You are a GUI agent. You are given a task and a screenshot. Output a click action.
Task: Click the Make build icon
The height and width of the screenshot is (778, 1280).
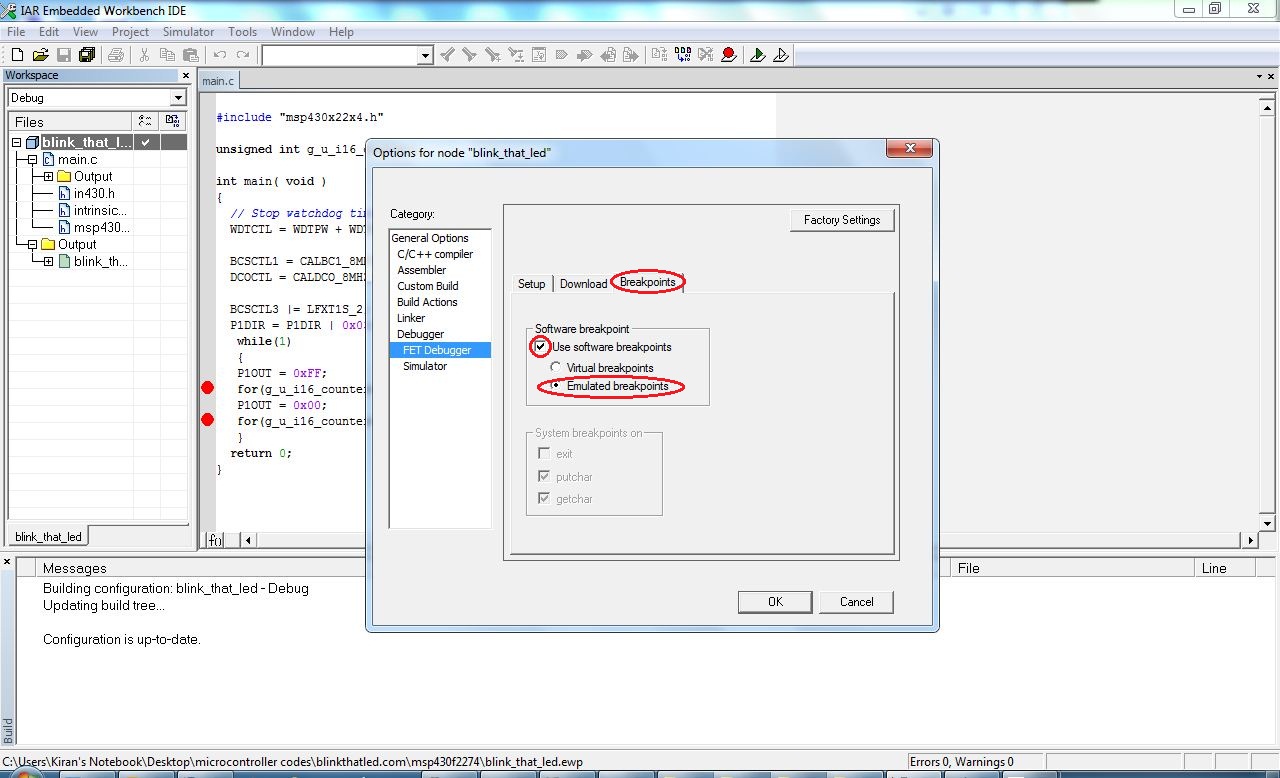click(x=683, y=55)
